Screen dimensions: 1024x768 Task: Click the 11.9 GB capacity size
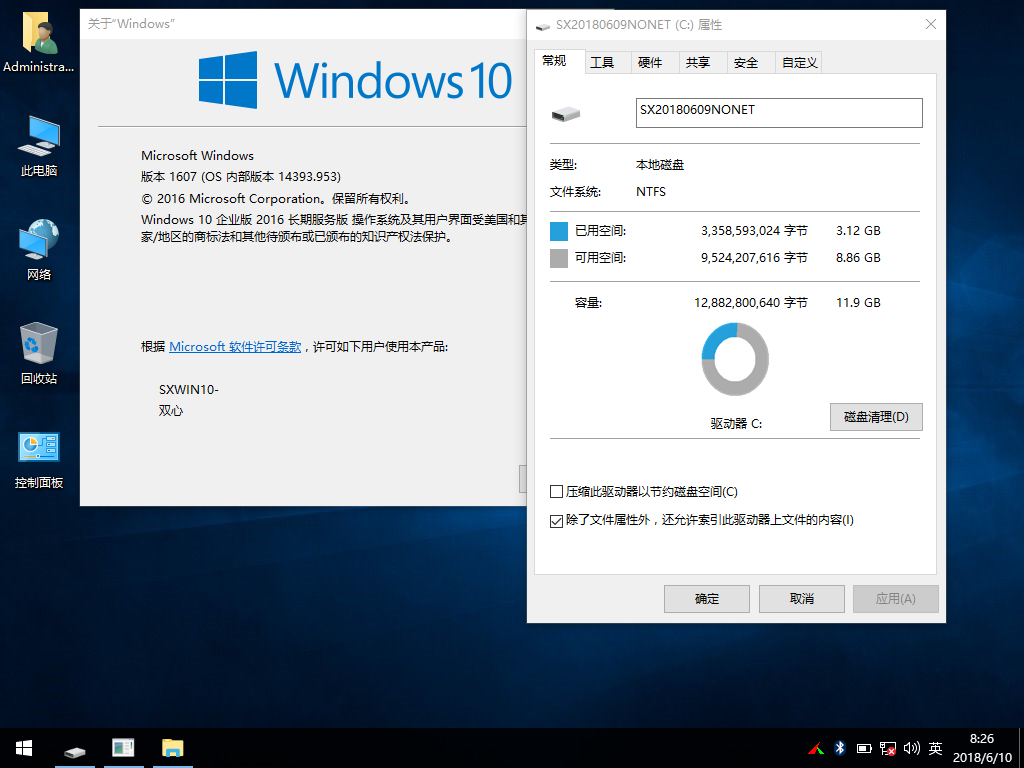pos(858,303)
